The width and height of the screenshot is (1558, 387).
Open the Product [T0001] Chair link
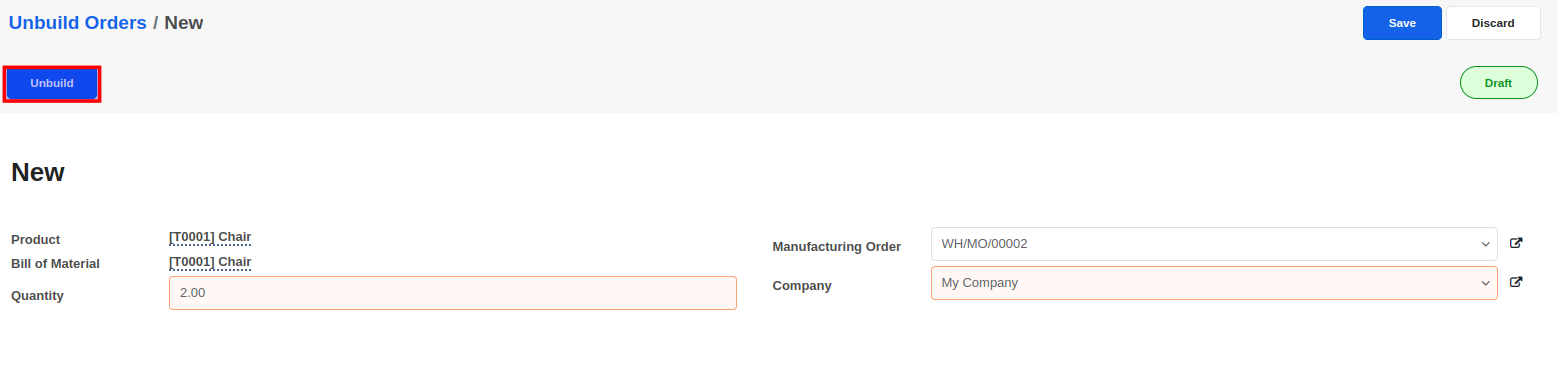210,237
